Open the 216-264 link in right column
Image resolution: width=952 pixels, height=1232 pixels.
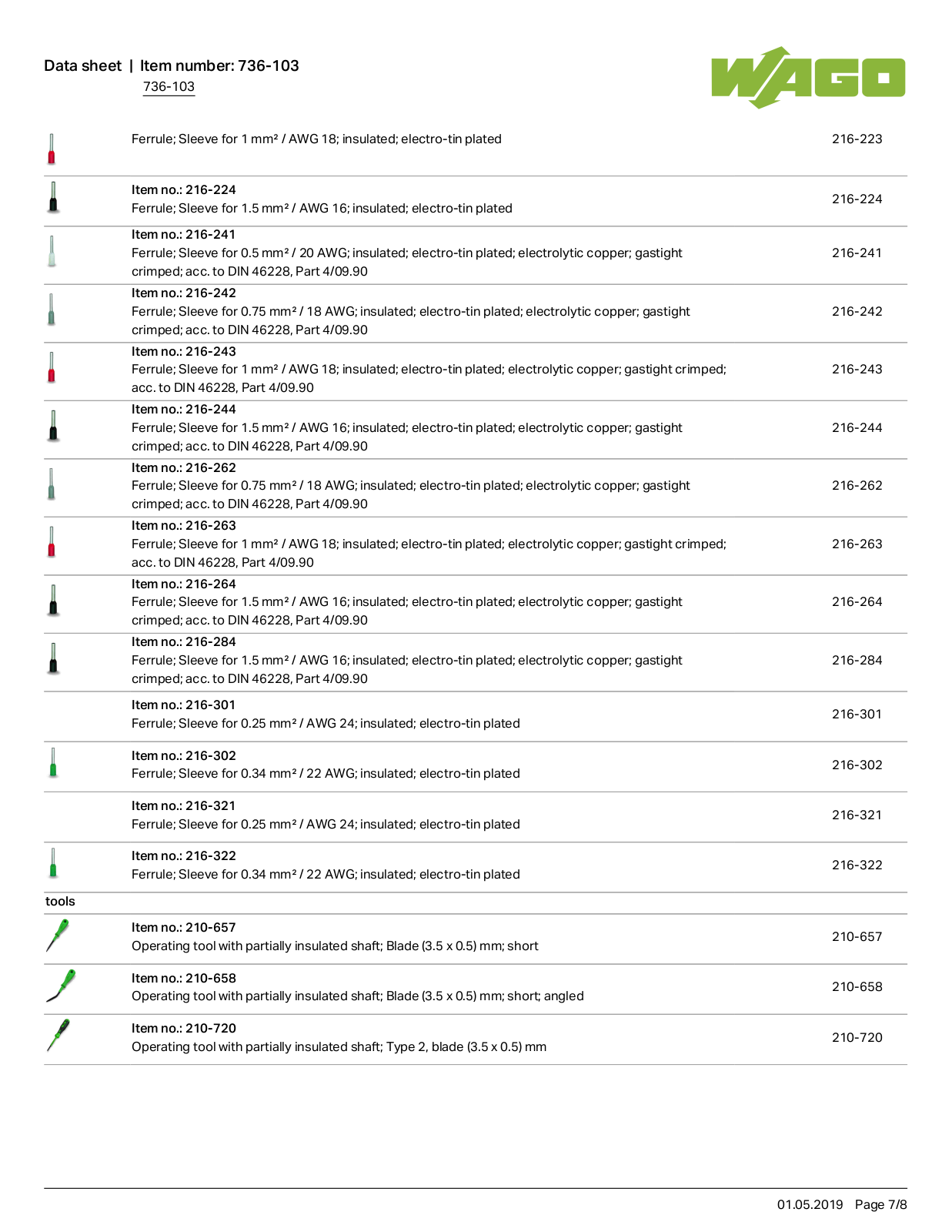tap(857, 602)
